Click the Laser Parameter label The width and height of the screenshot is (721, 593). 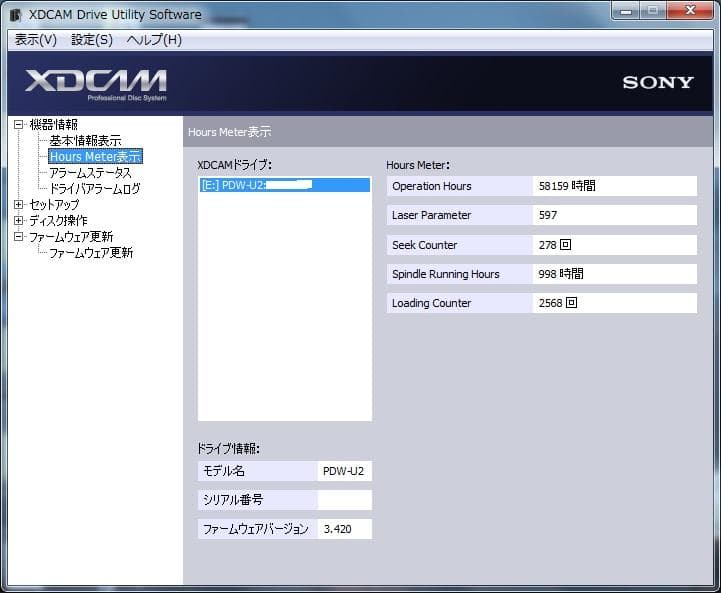(431, 215)
